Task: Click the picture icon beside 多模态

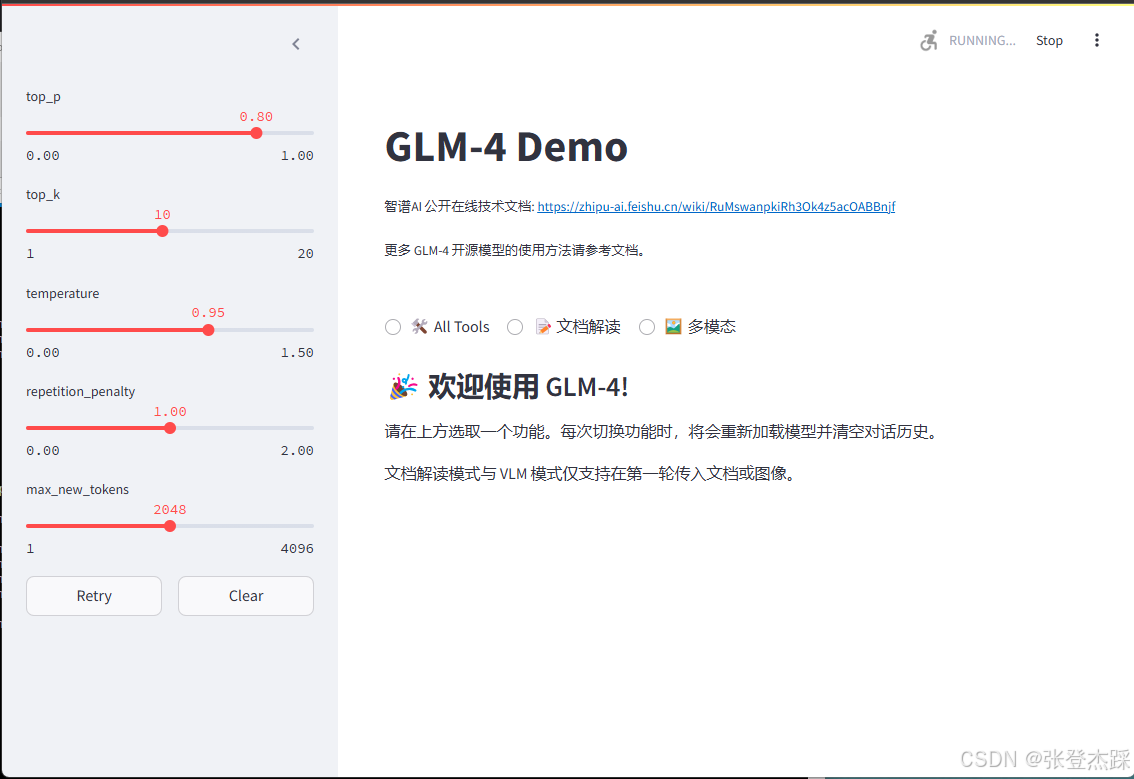Action: pyautogui.click(x=672, y=326)
